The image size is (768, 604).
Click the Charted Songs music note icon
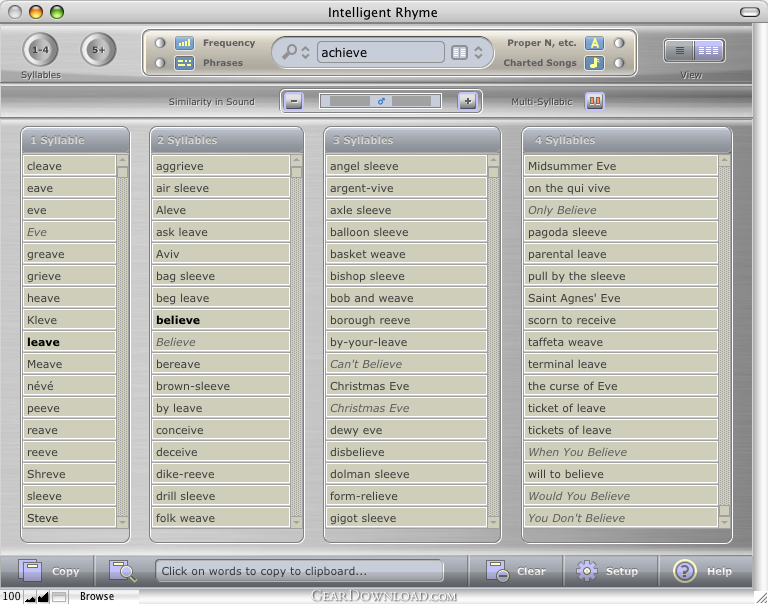tap(594, 63)
